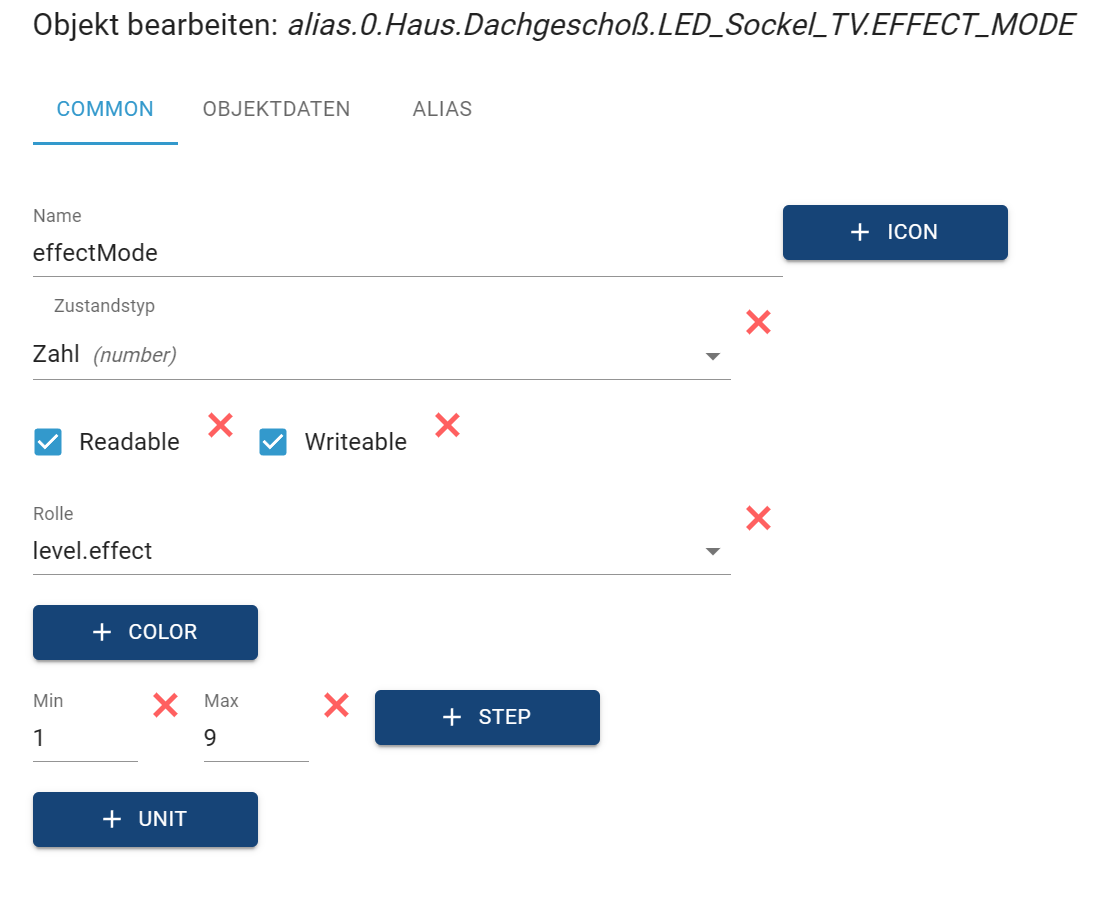Image resolution: width=1096 pixels, height=920 pixels.
Task: Remove the Rolle field with red X
Action: (758, 518)
